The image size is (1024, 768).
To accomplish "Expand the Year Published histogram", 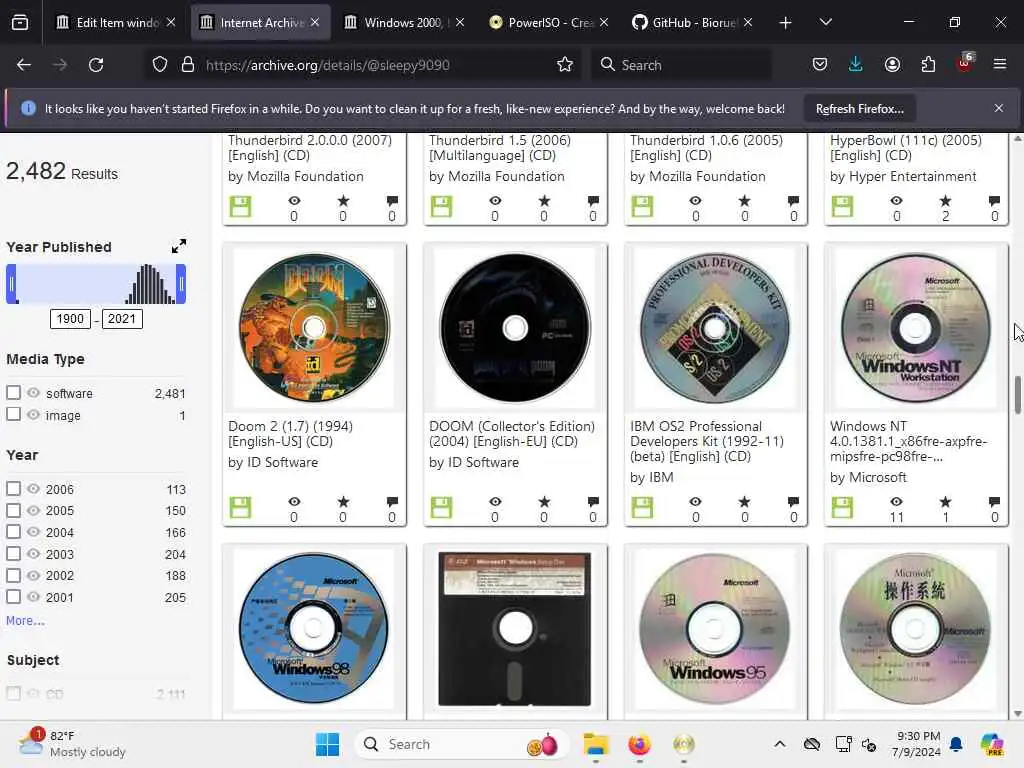I will click(x=178, y=246).
